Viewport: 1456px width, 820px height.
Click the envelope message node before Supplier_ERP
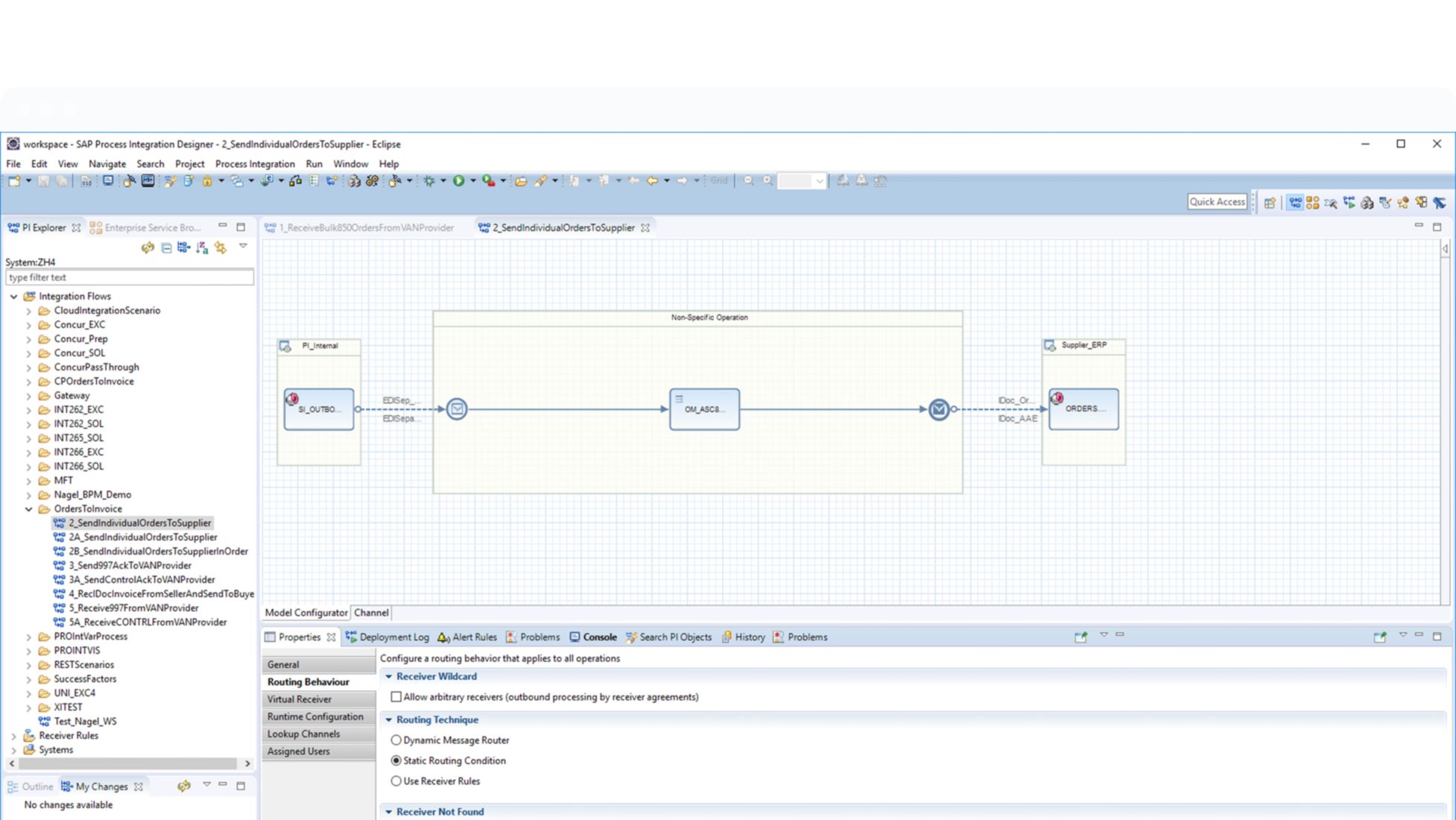939,409
